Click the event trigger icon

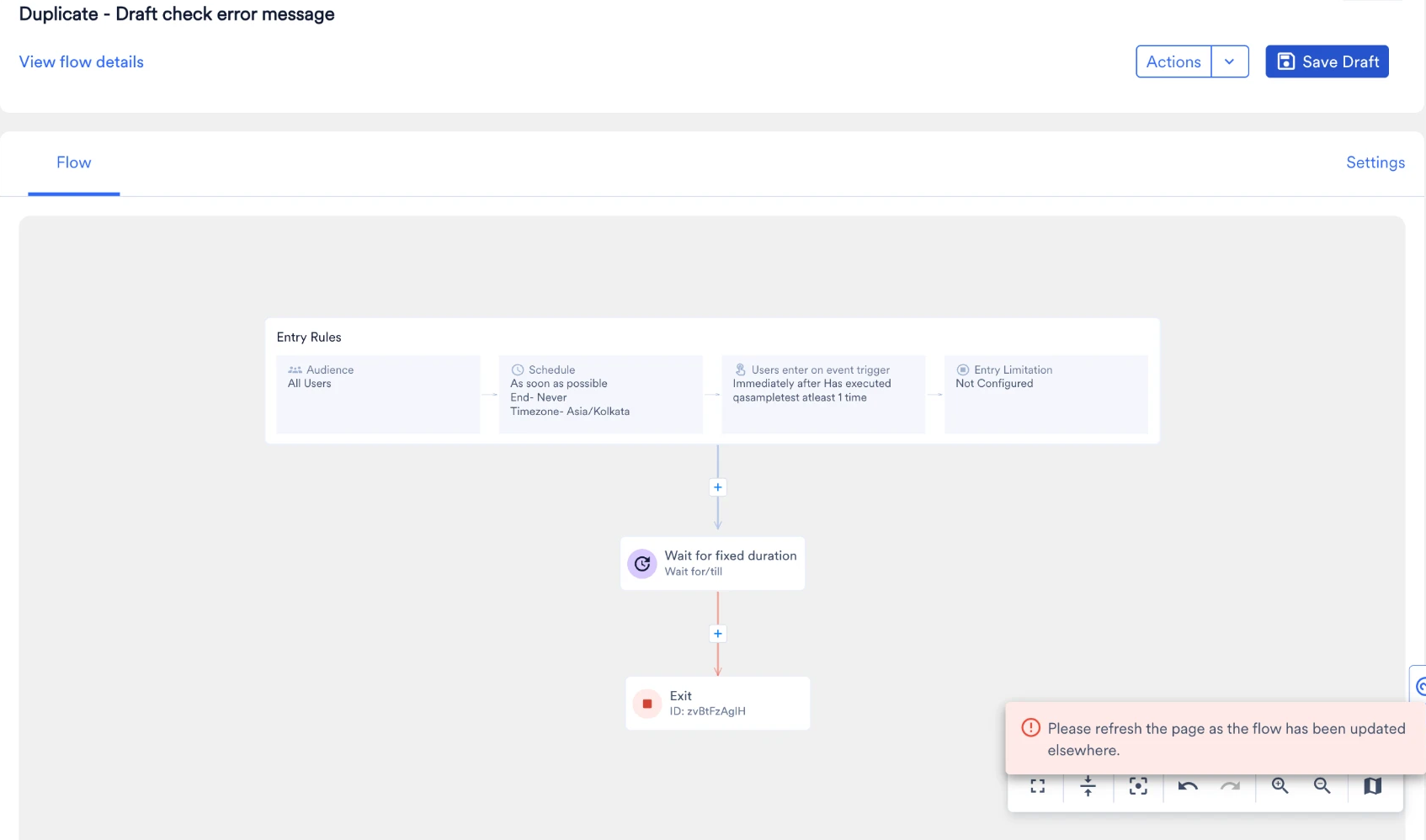[741, 369]
